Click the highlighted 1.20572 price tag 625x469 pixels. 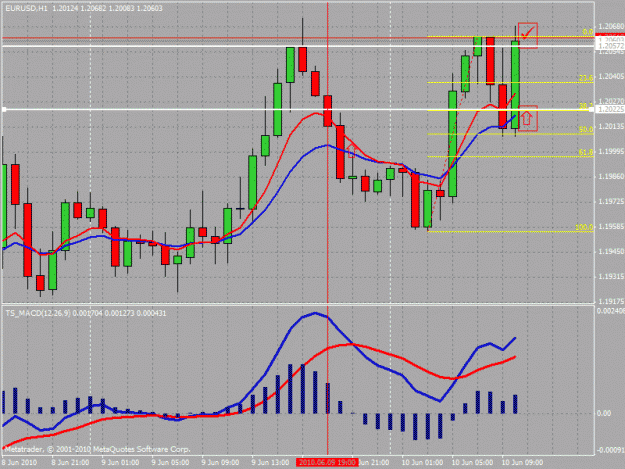610,47
